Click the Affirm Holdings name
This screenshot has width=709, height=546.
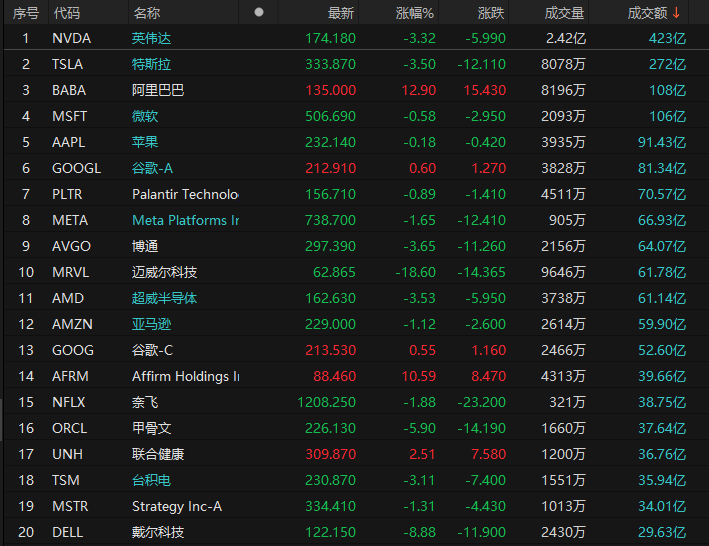[x=185, y=376]
